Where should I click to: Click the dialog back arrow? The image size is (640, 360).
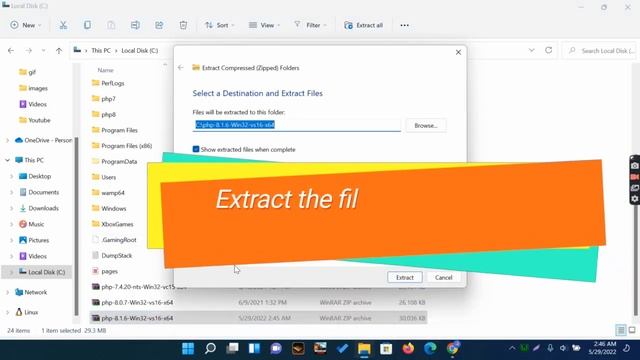(x=181, y=68)
